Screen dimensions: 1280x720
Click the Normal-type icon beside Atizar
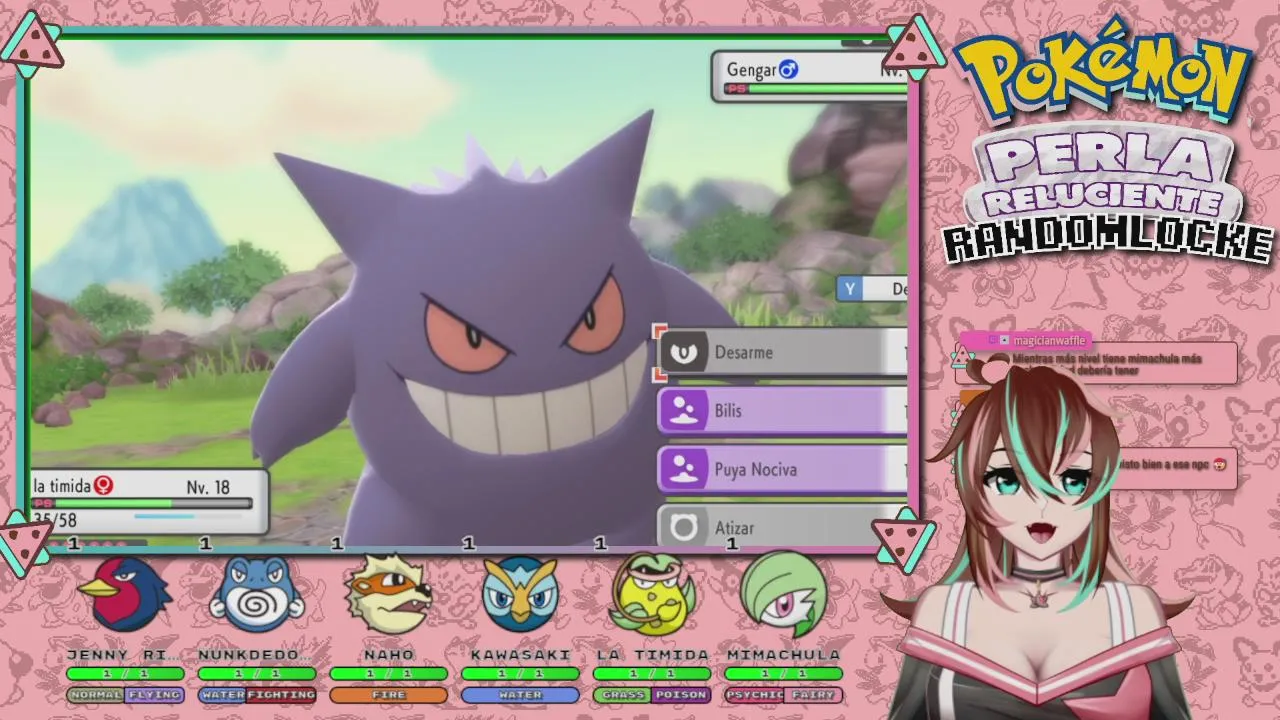pos(684,527)
